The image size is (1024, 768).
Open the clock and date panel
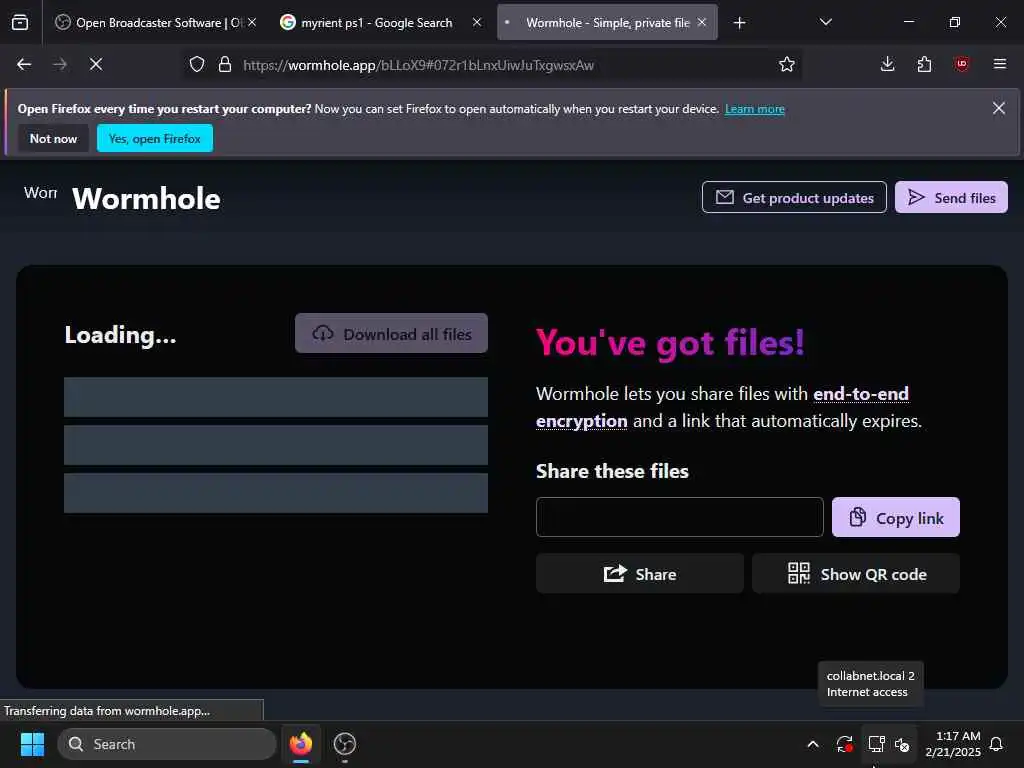pyautogui.click(x=953, y=744)
